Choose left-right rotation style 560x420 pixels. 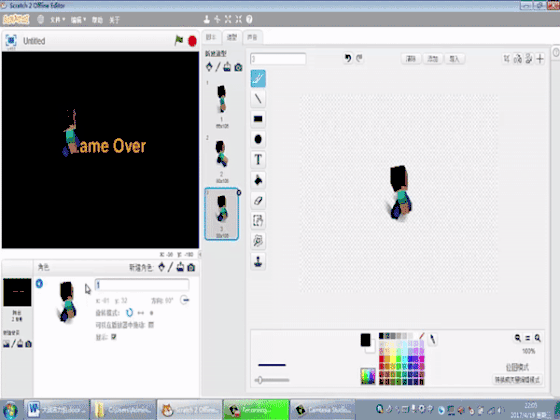[x=141, y=313]
